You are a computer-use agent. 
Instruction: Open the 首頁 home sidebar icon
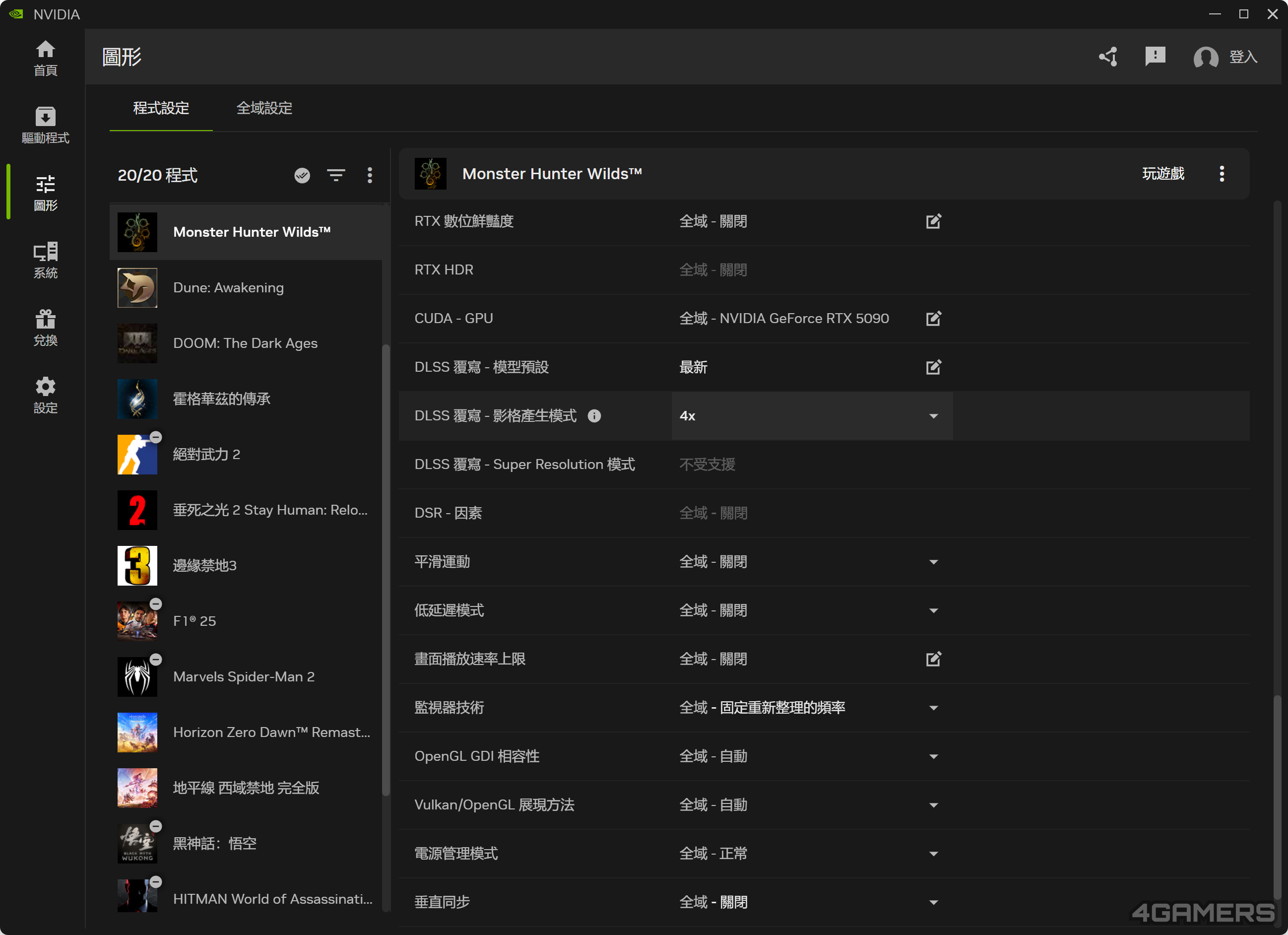(46, 58)
